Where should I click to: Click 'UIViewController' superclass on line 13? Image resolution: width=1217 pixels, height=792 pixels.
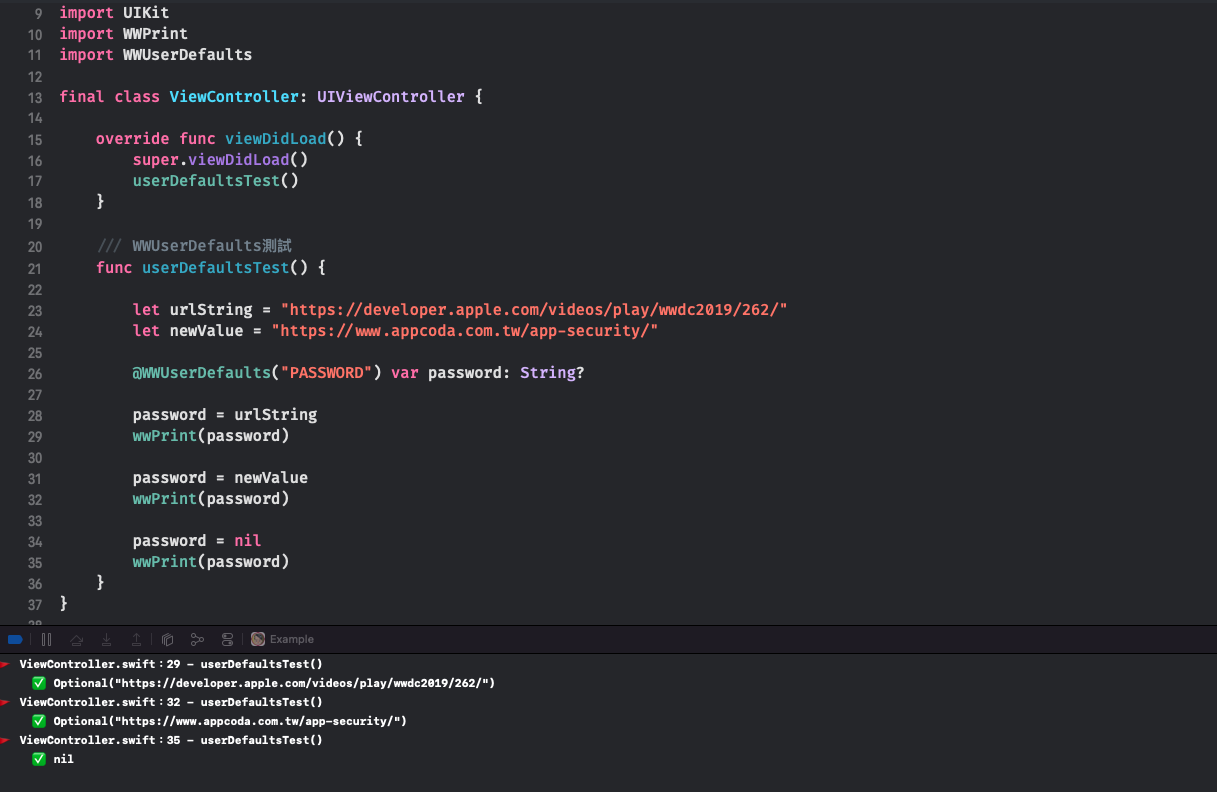coord(391,97)
